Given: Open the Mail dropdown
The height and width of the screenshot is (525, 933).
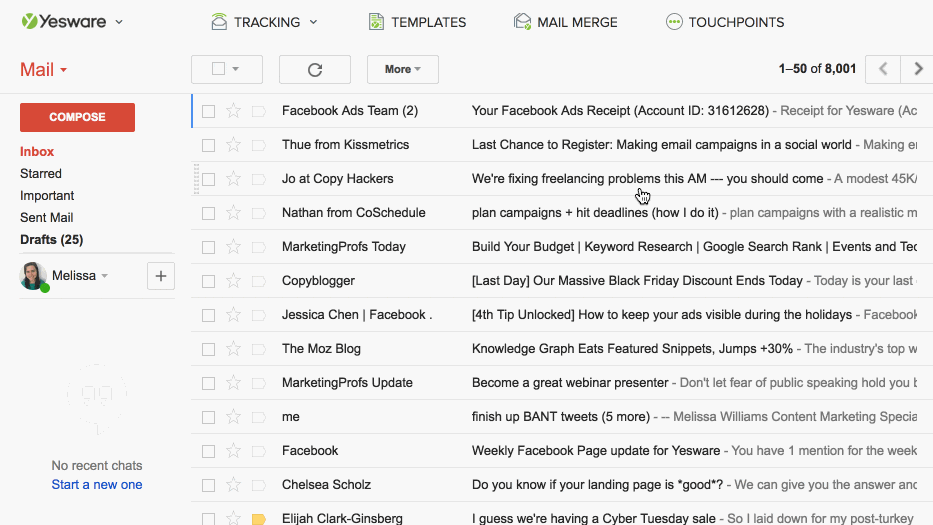Looking at the screenshot, I should pyautogui.click(x=43, y=70).
